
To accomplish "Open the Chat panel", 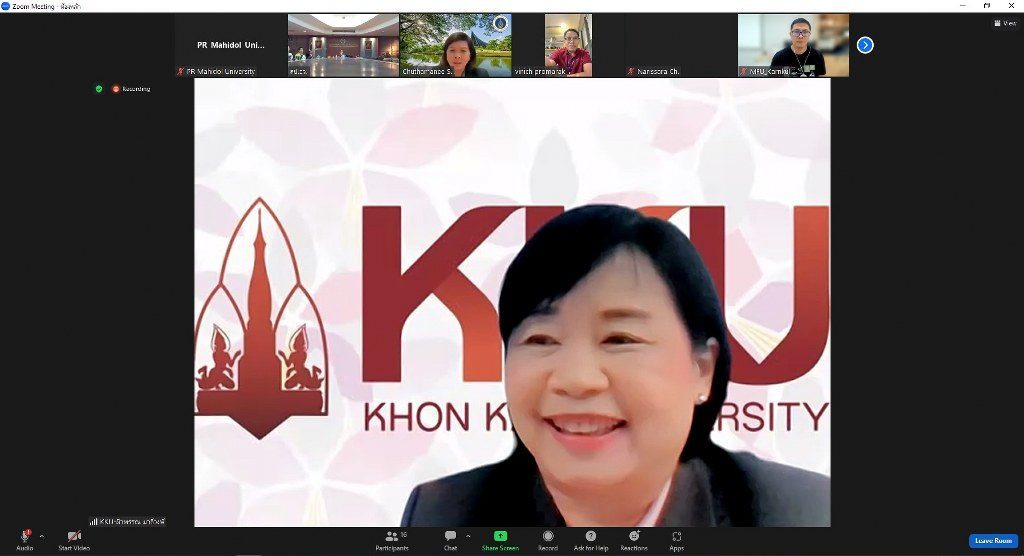I will [451, 540].
